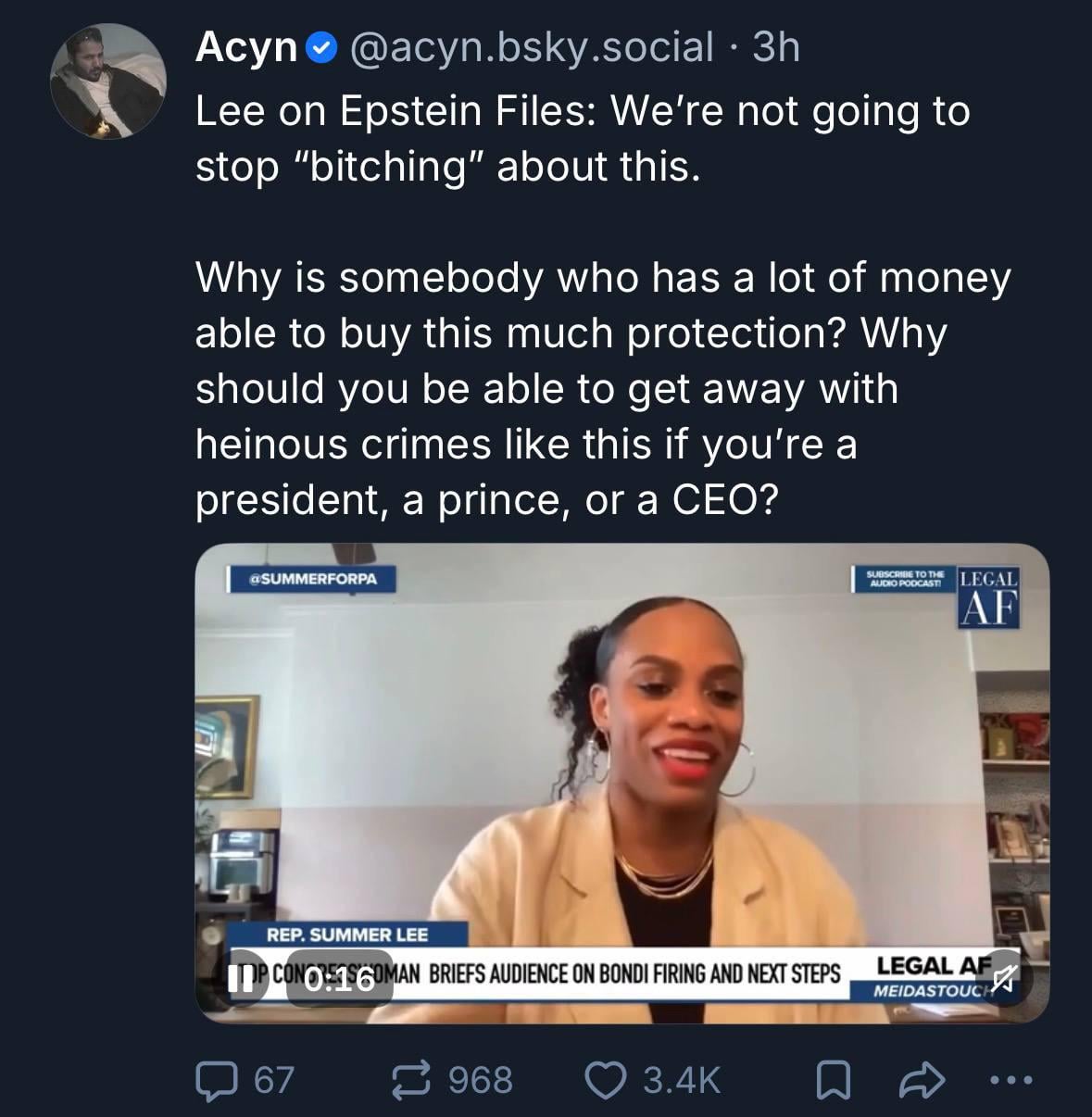Bookmark this post
Image resolution: width=1092 pixels, height=1117 pixels.
pyautogui.click(x=832, y=1080)
